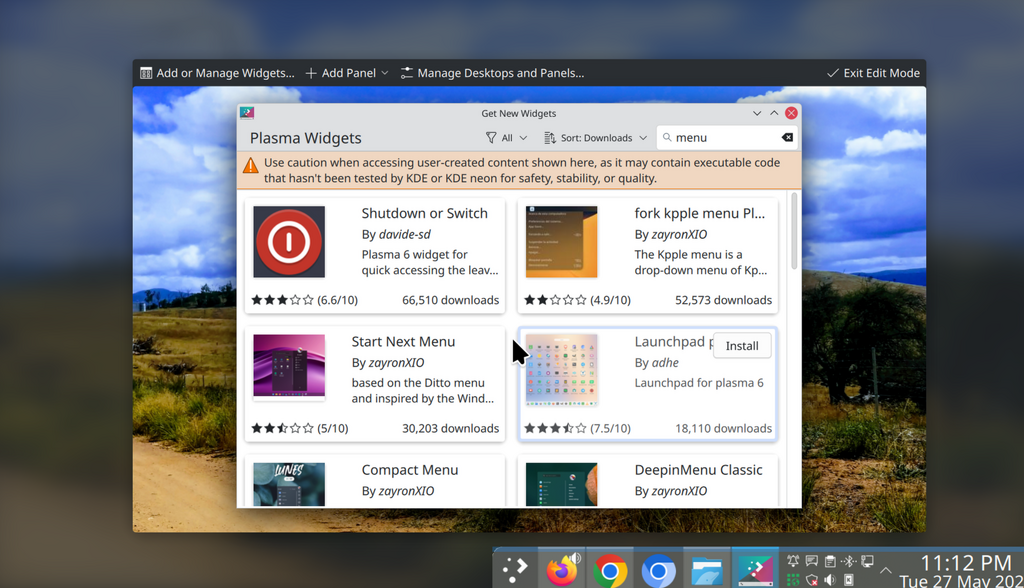Open Shutdown or Switch thumbnail
The image size is (1024, 588).
pyautogui.click(x=289, y=242)
